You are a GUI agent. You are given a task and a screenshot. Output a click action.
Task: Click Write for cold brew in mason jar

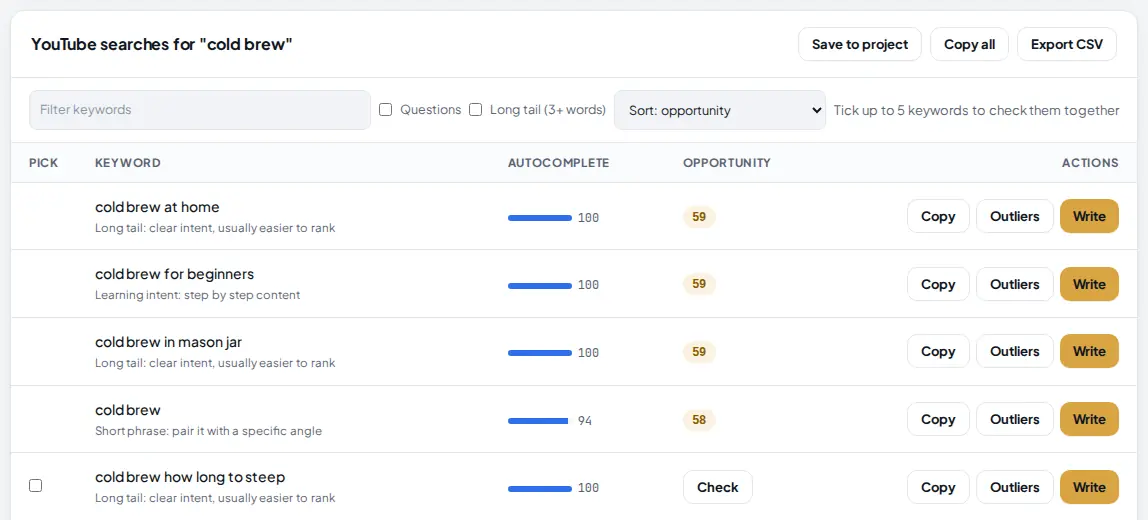1089,352
